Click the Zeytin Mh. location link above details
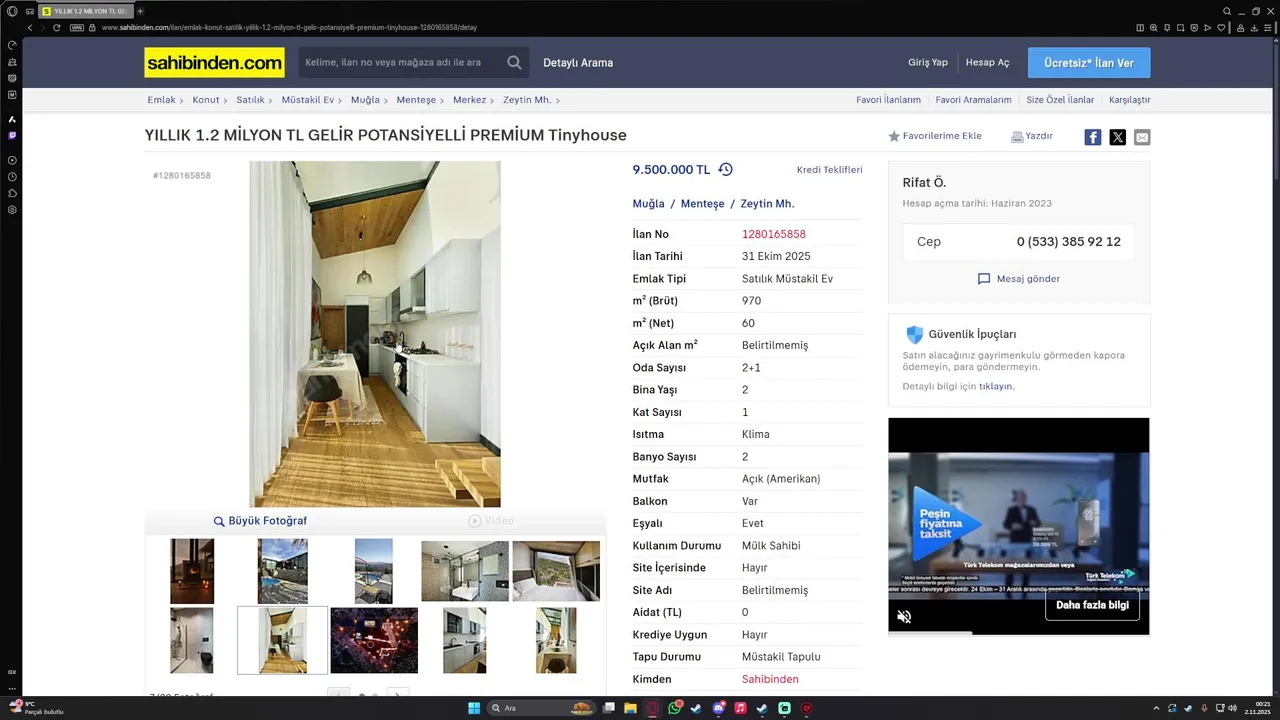This screenshot has height=720, width=1280. tap(767, 204)
